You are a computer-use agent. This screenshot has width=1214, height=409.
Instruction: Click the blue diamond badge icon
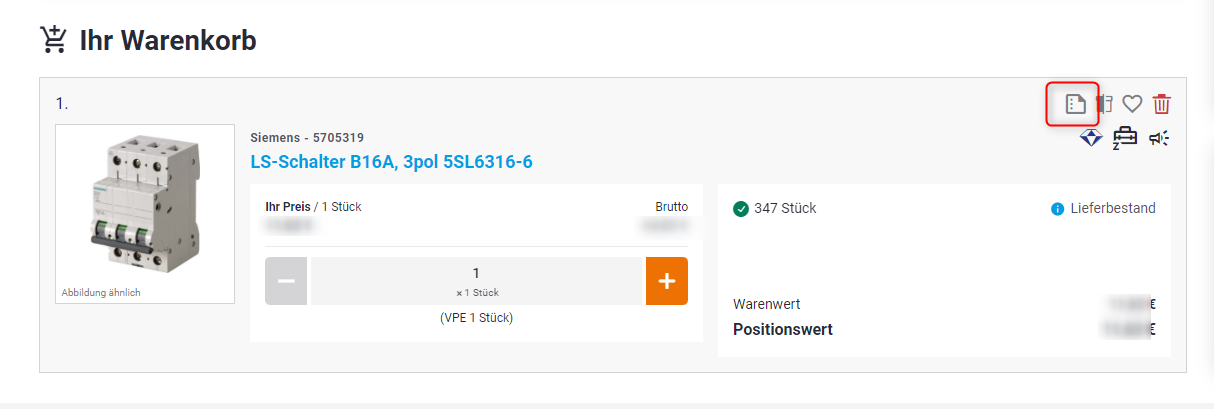pyautogui.click(x=1091, y=138)
